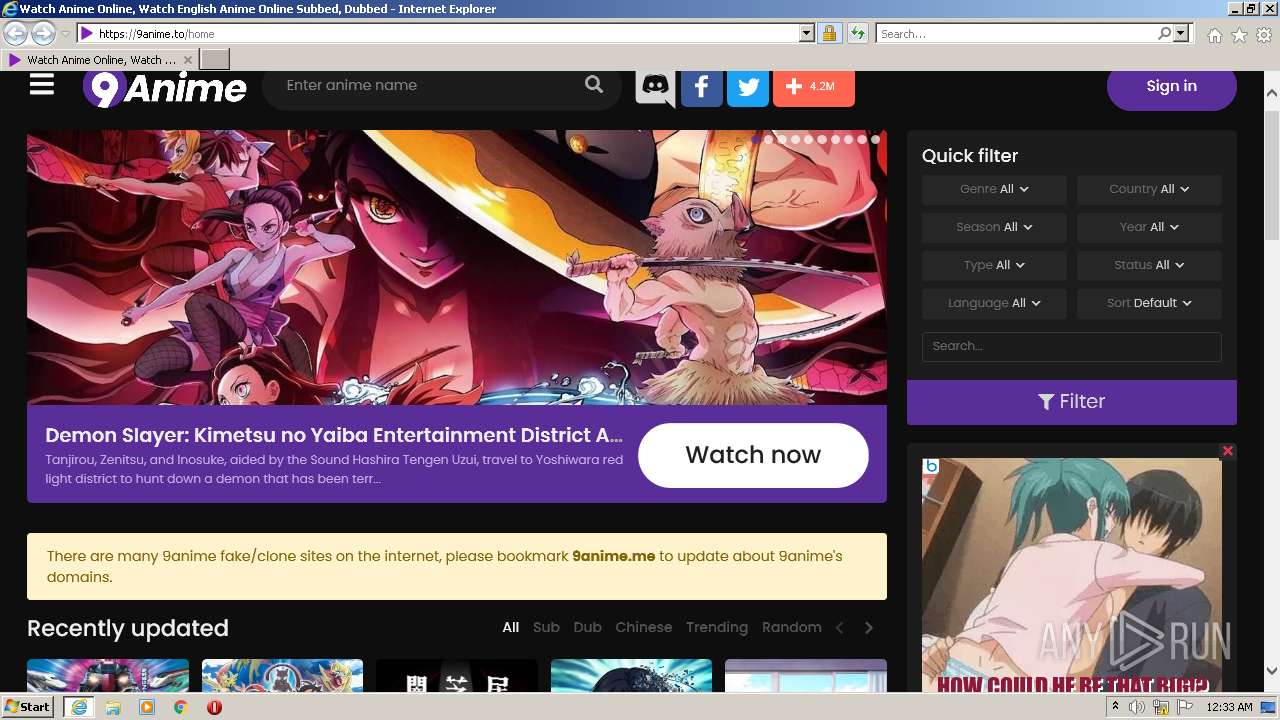This screenshot has width=1280, height=720.
Task: Open the search provider dropdown arrow
Action: [1181, 33]
